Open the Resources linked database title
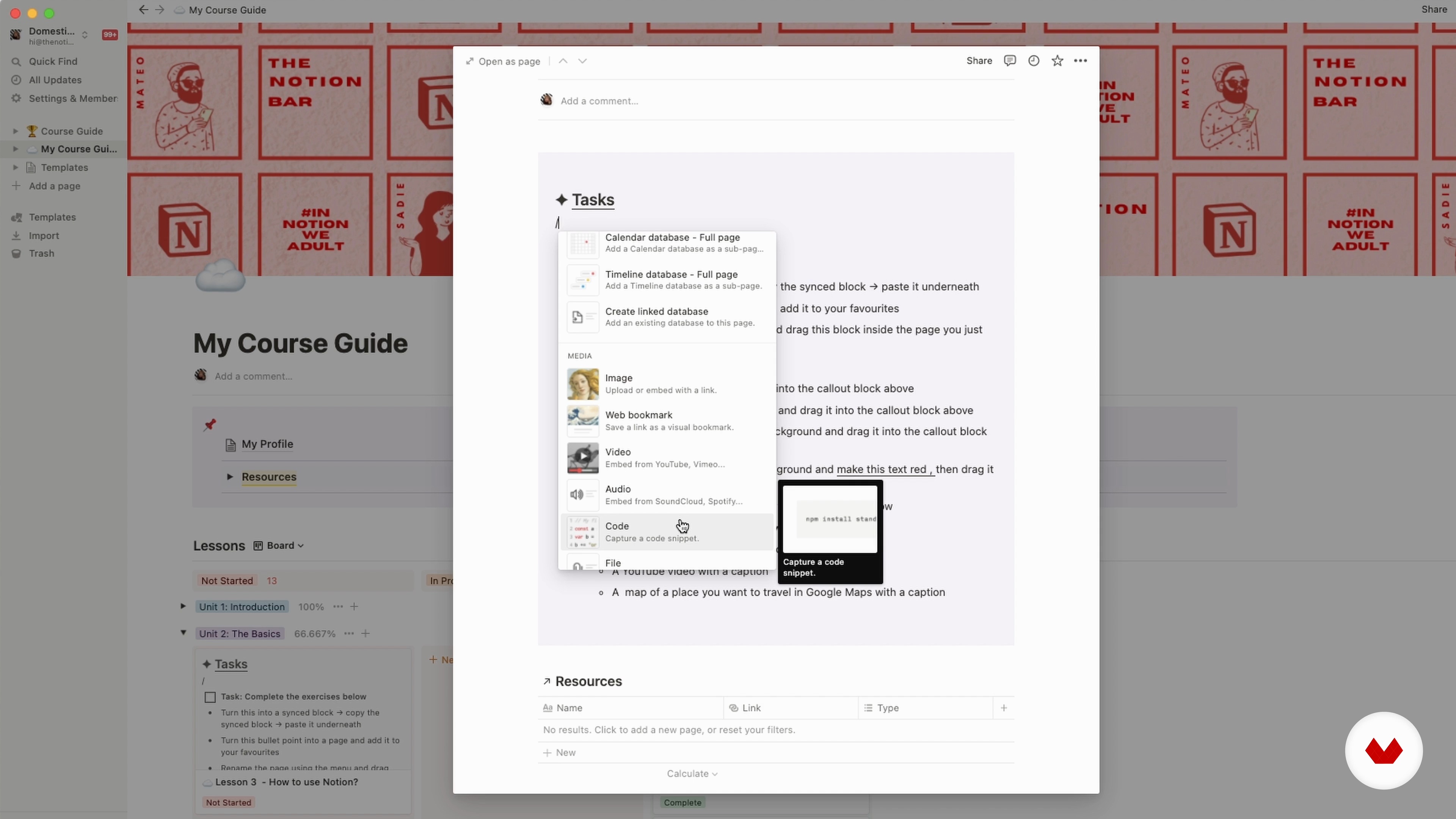The width and height of the screenshot is (1456, 819). pyautogui.click(x=588, y=681)
